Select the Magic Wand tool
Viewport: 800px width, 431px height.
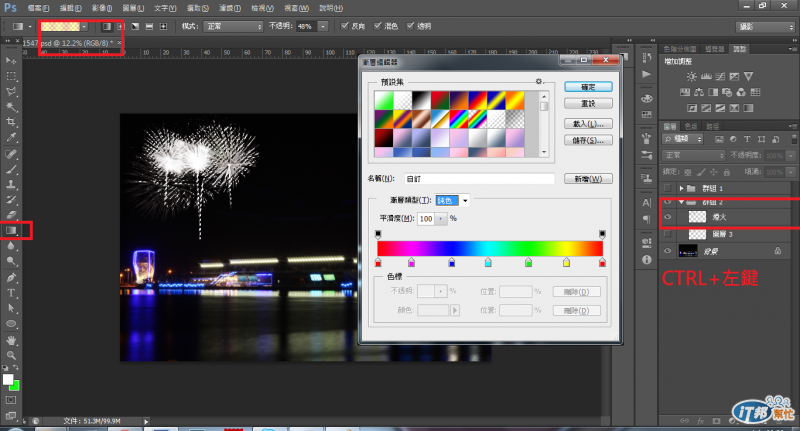pos(11,107)
